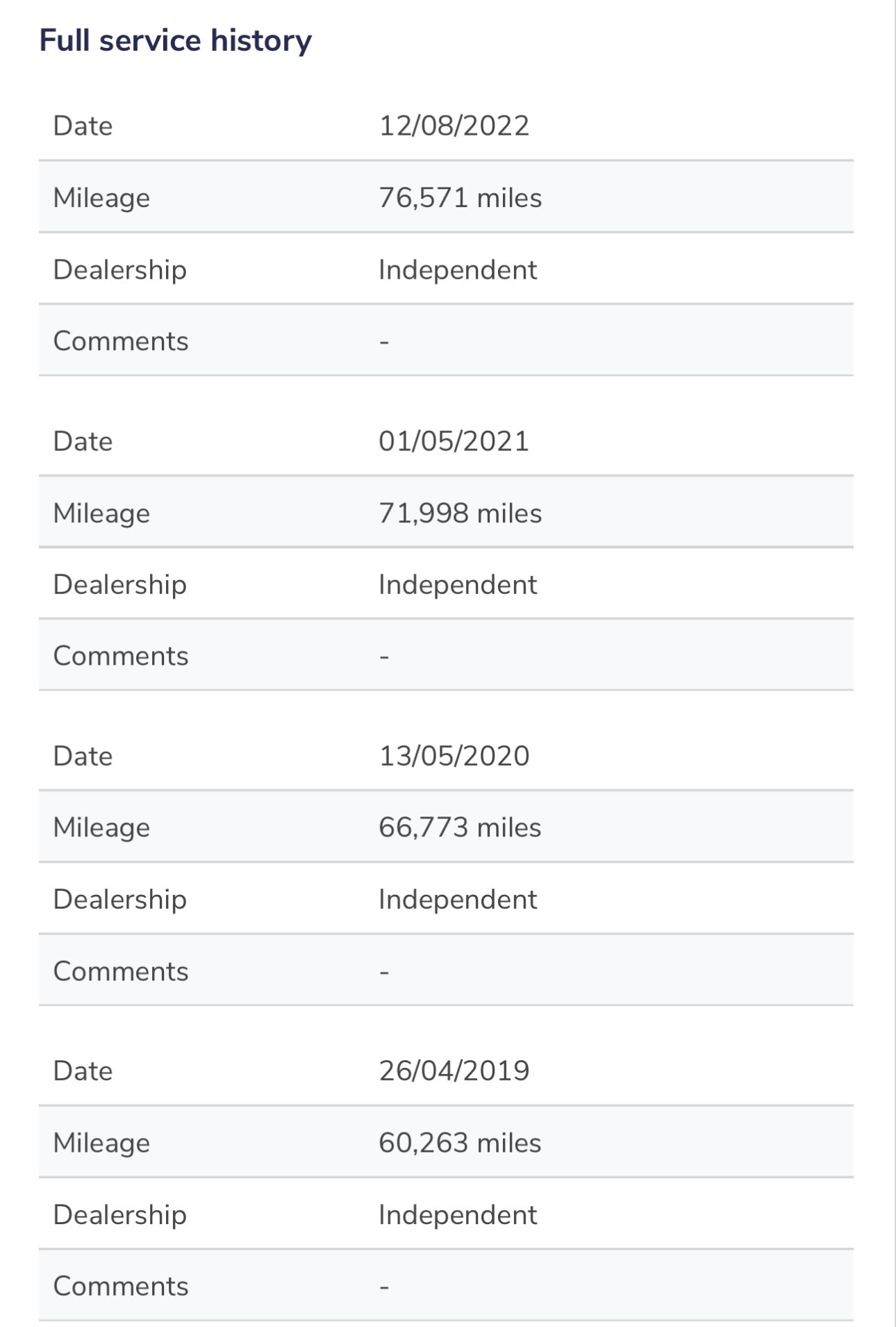Image resolution: width=896 pixels, height=1327 pixels.
Task: Click the Comments label under the 26/04/2019 service
Action: tap(121, 1286)
